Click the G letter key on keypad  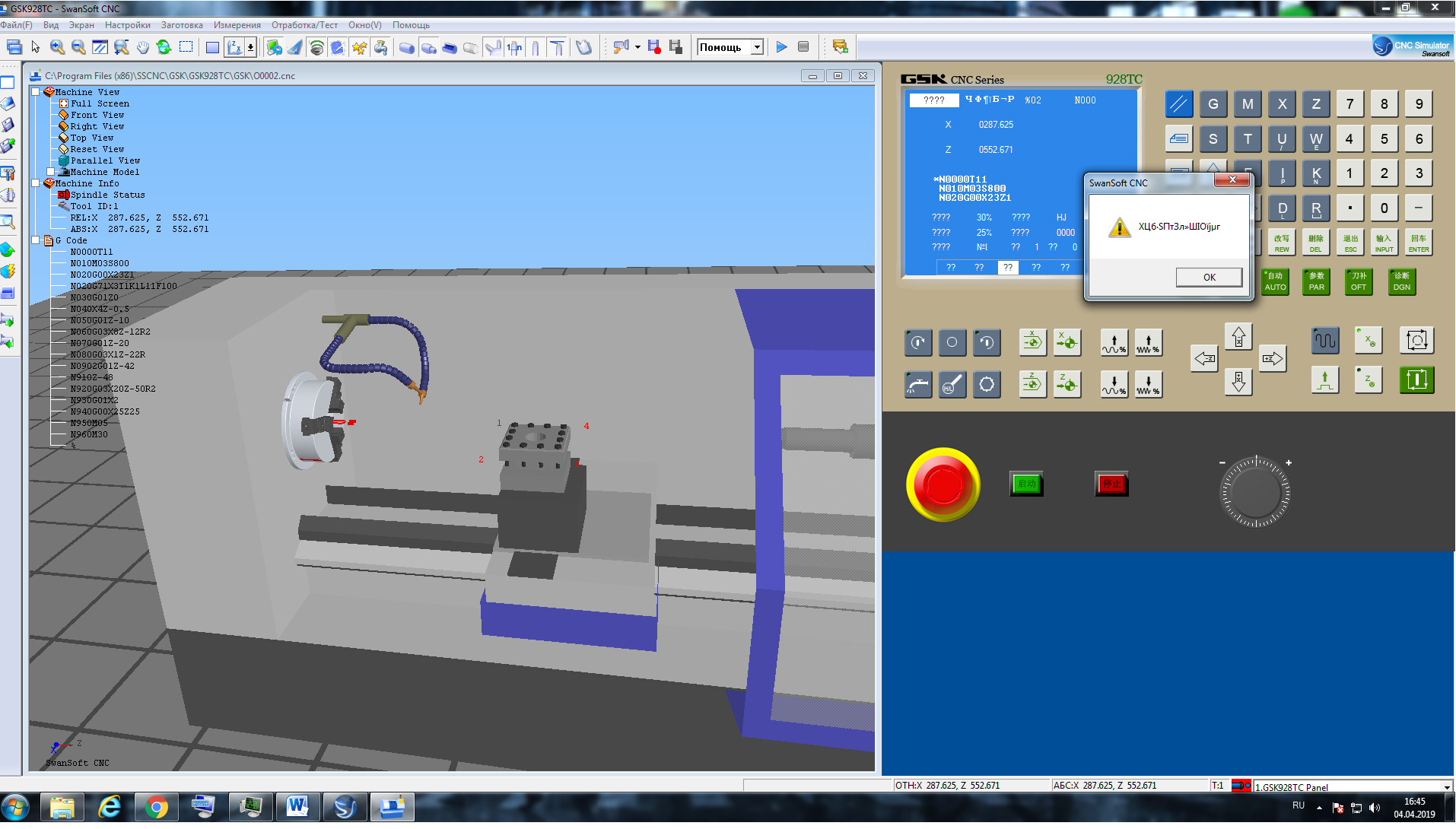(x=1213, y=104)
